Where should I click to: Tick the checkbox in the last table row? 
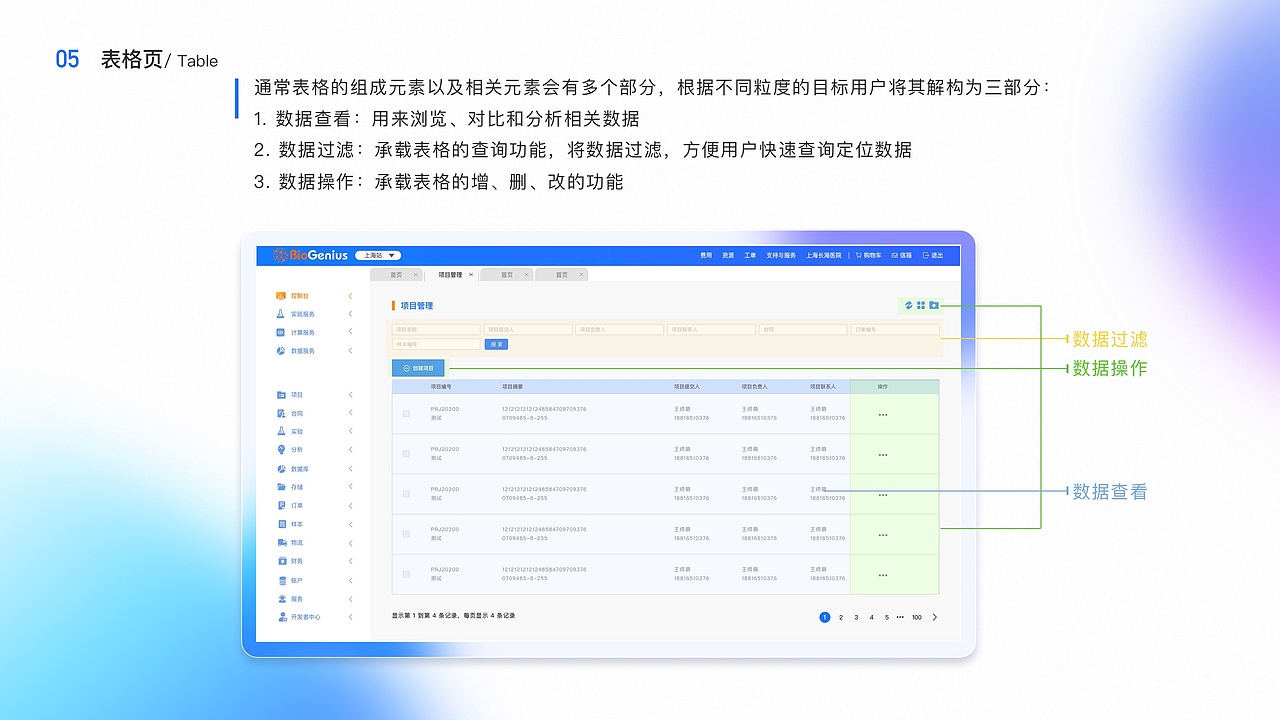(406, 574)
